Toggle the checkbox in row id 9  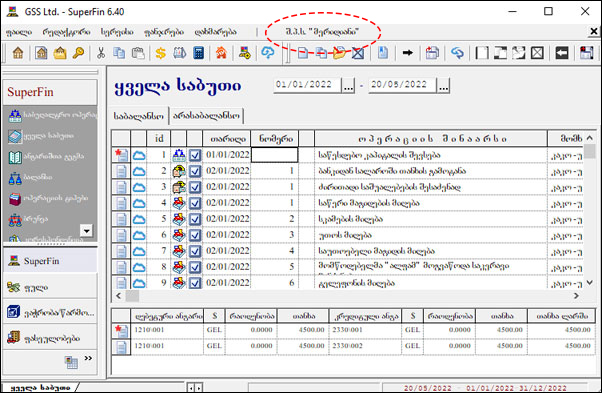tap(195, 283)
